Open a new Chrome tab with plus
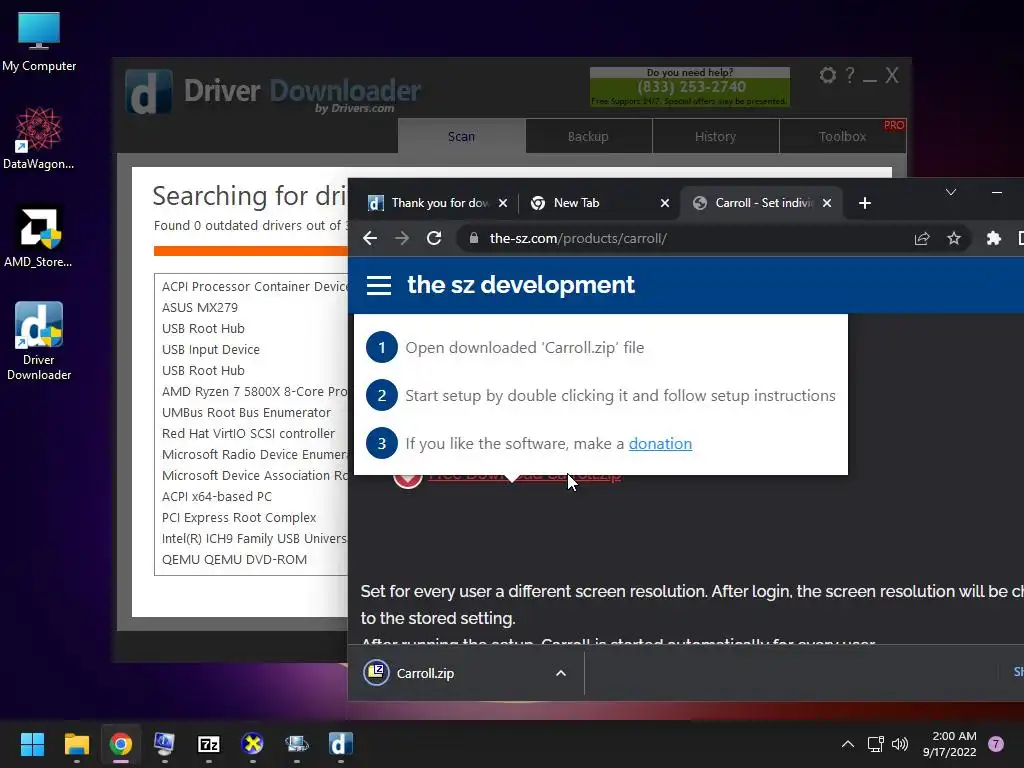The height and width of the screenshot is (768, 1024). click(865, 203)
